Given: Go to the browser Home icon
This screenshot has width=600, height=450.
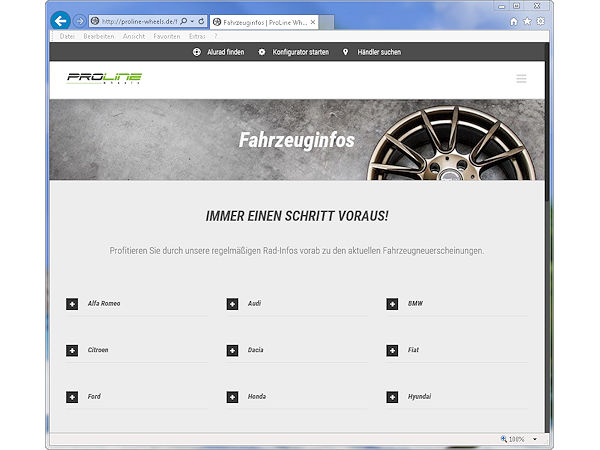Looking at the screenshot, I should click(x=514, y=21).
